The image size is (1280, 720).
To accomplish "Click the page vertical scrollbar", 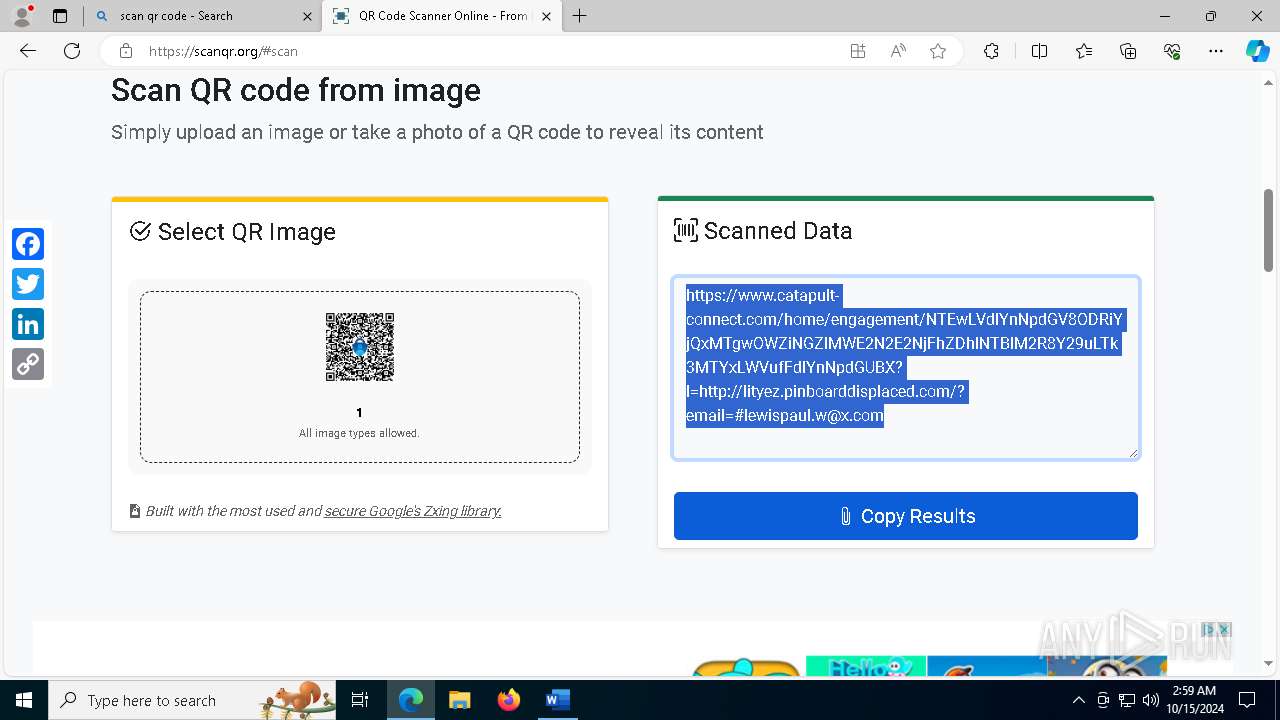I will (x=1269, y=230).
